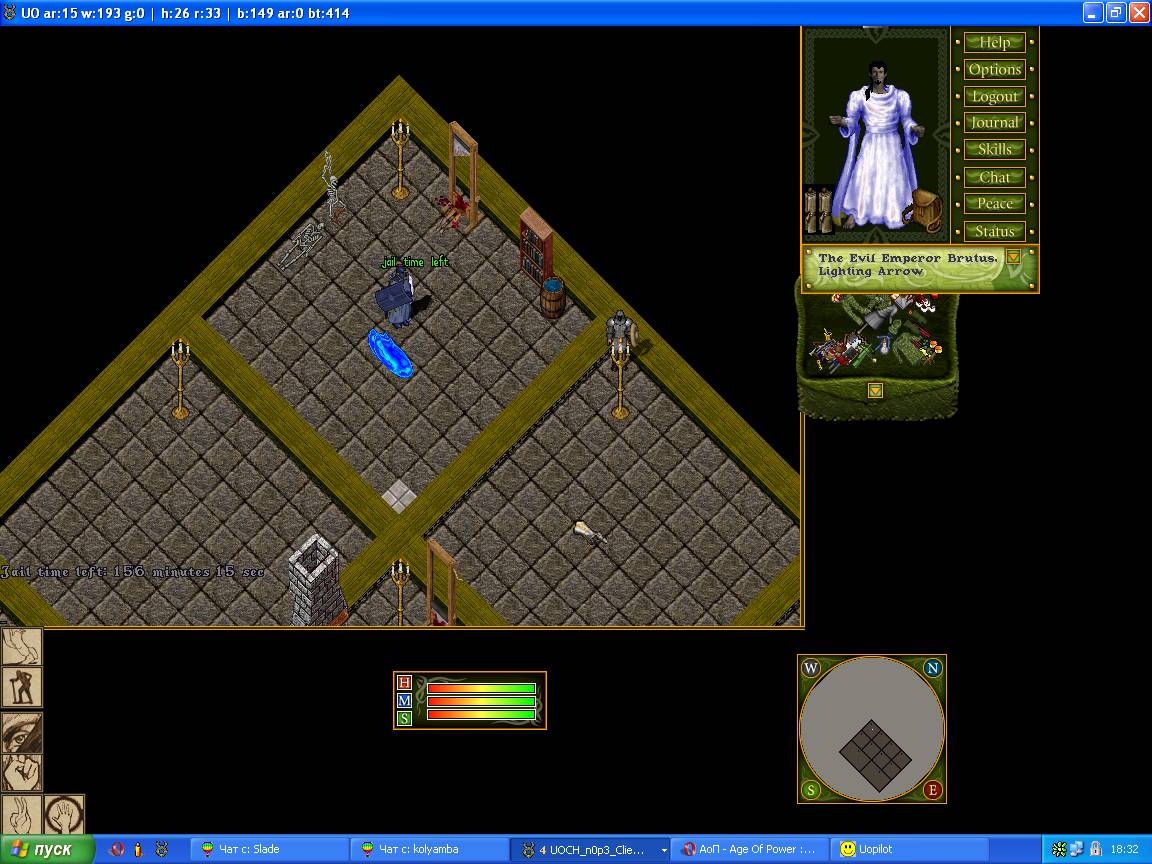Viewport: 1152px width, 864px height.
Task: Switch to the 'Чат с: Slade' taskbar window
Action: pyautogui.click(x=268, y=849)
